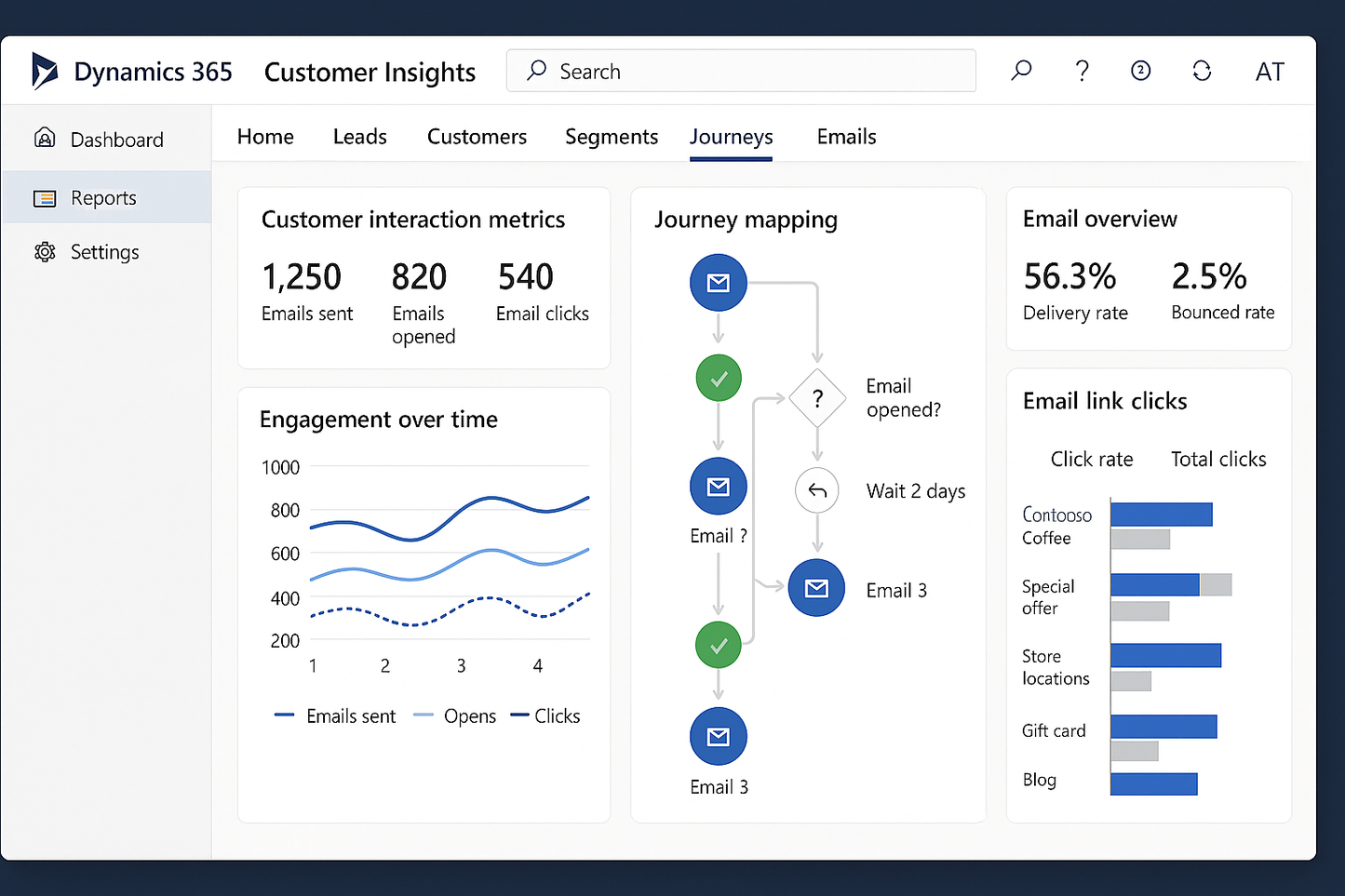
Task: Select Reports in the left sidebar
Action: [x=102, y=197]
